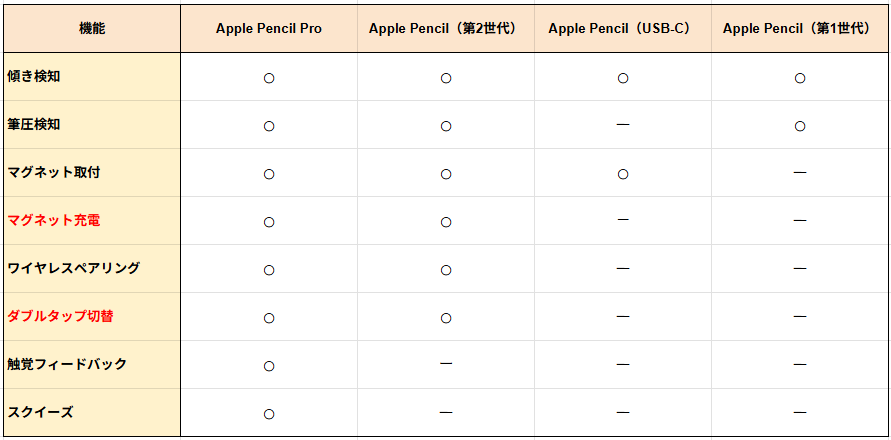Click the circle for Pencil Pro スクイーズ
Screen dimensions: 891x440
tap(269, 414)
